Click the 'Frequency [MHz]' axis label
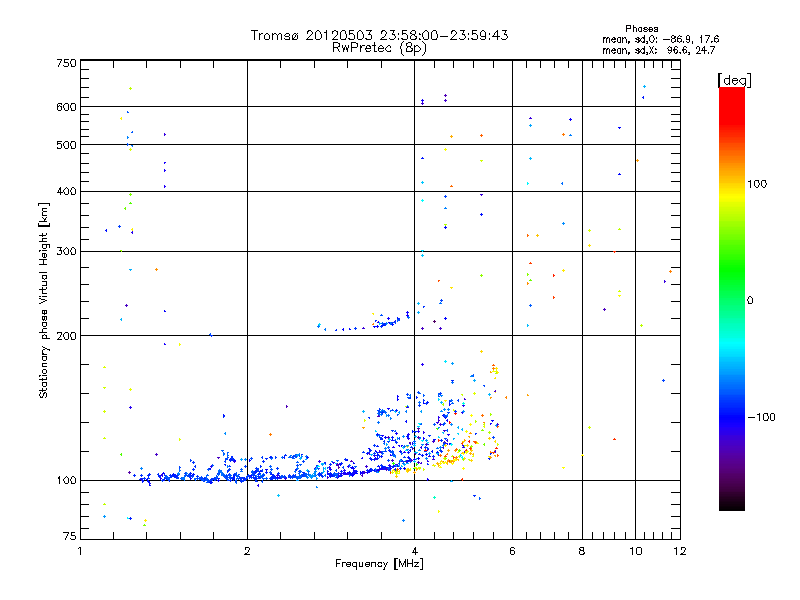Viewport: 800px width, 600px height. [x=379, y=564]
